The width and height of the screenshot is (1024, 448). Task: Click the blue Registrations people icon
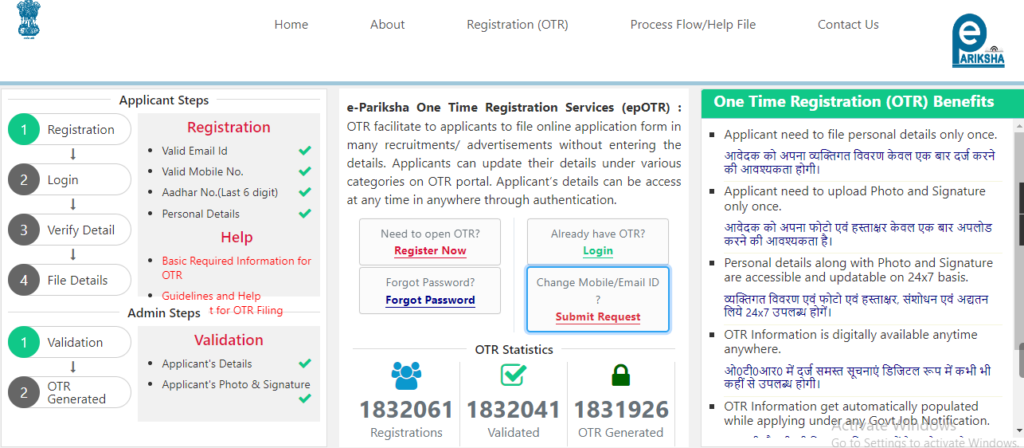coord(406,376)
